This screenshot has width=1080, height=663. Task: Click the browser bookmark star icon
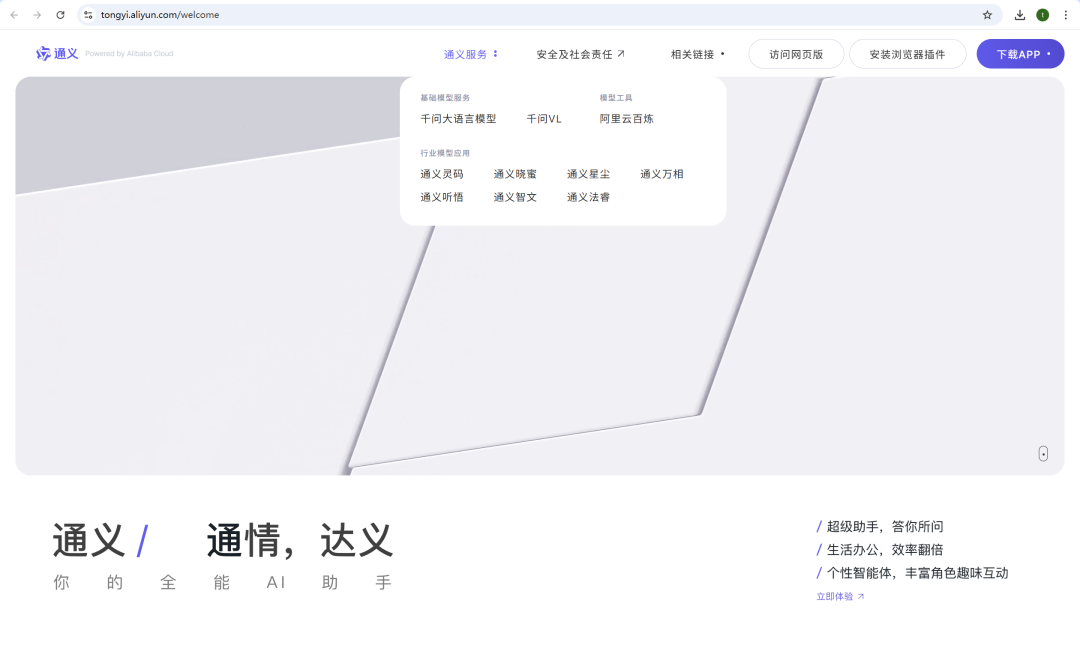(987, 15)
